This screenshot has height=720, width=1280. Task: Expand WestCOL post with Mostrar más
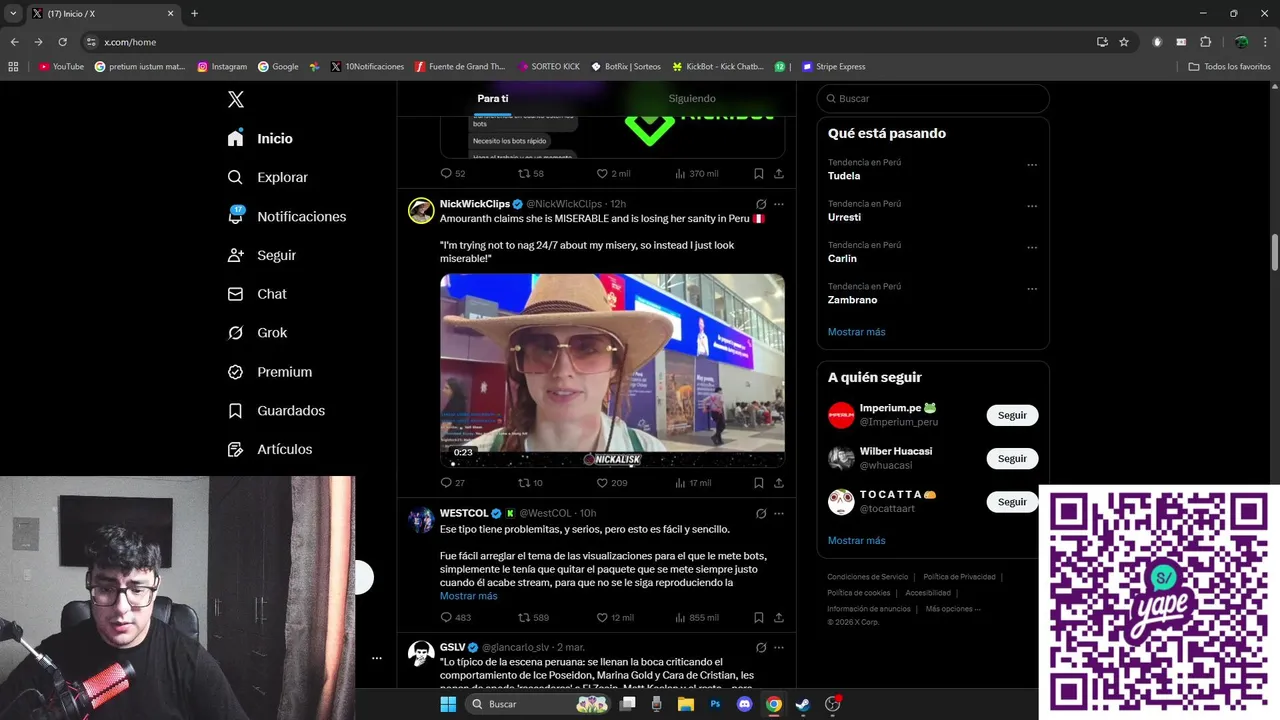pos(468,596)
